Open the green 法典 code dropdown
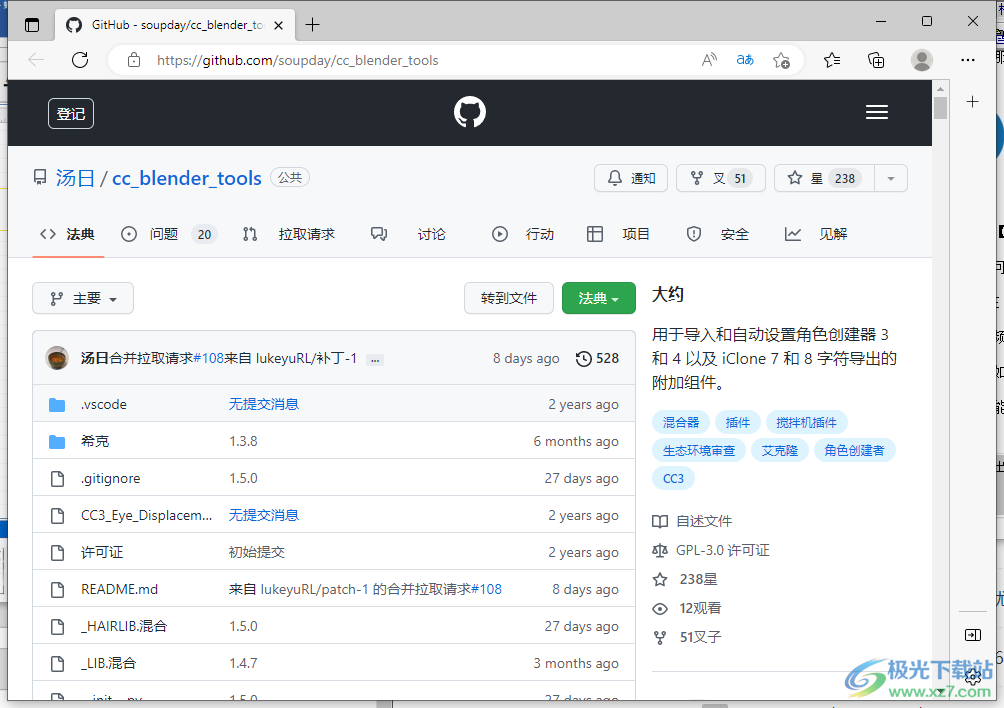The width and height of the screenshot is (1004, 708). click(599, 298)
